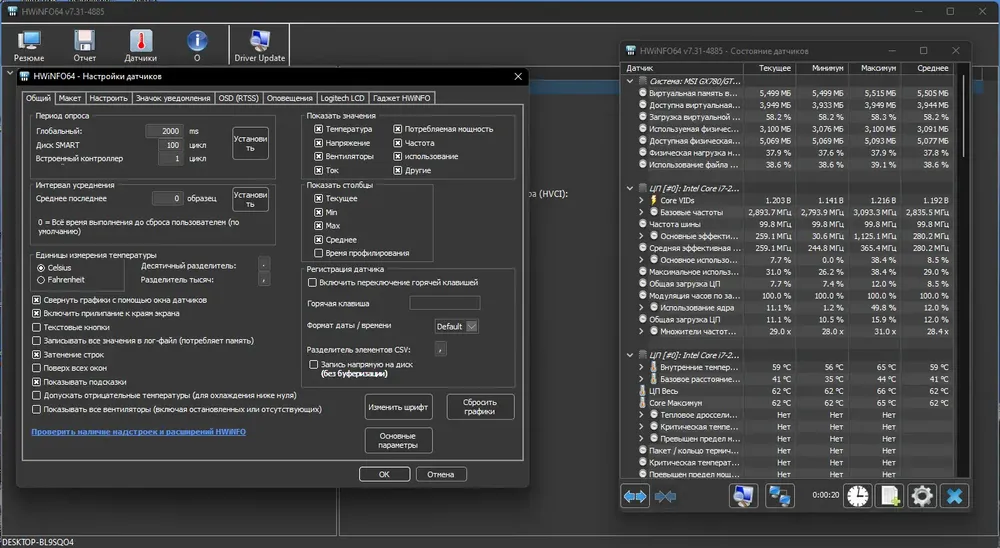Toggle the Поверх всех окон checkbox

click(36, 368)
